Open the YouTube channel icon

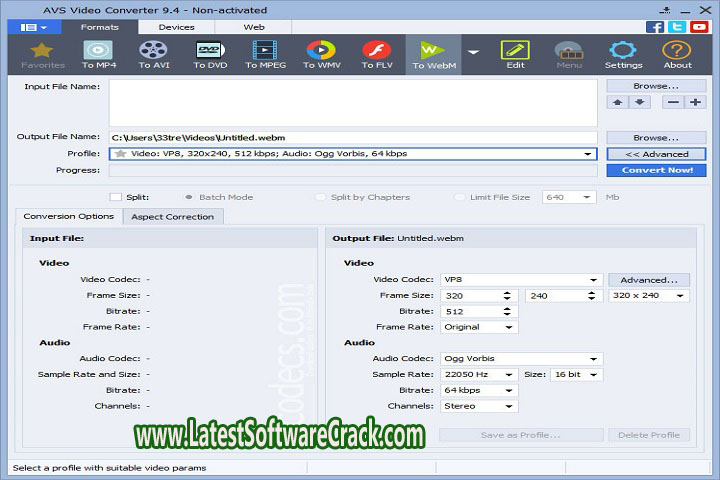click(x=699, y=27)
